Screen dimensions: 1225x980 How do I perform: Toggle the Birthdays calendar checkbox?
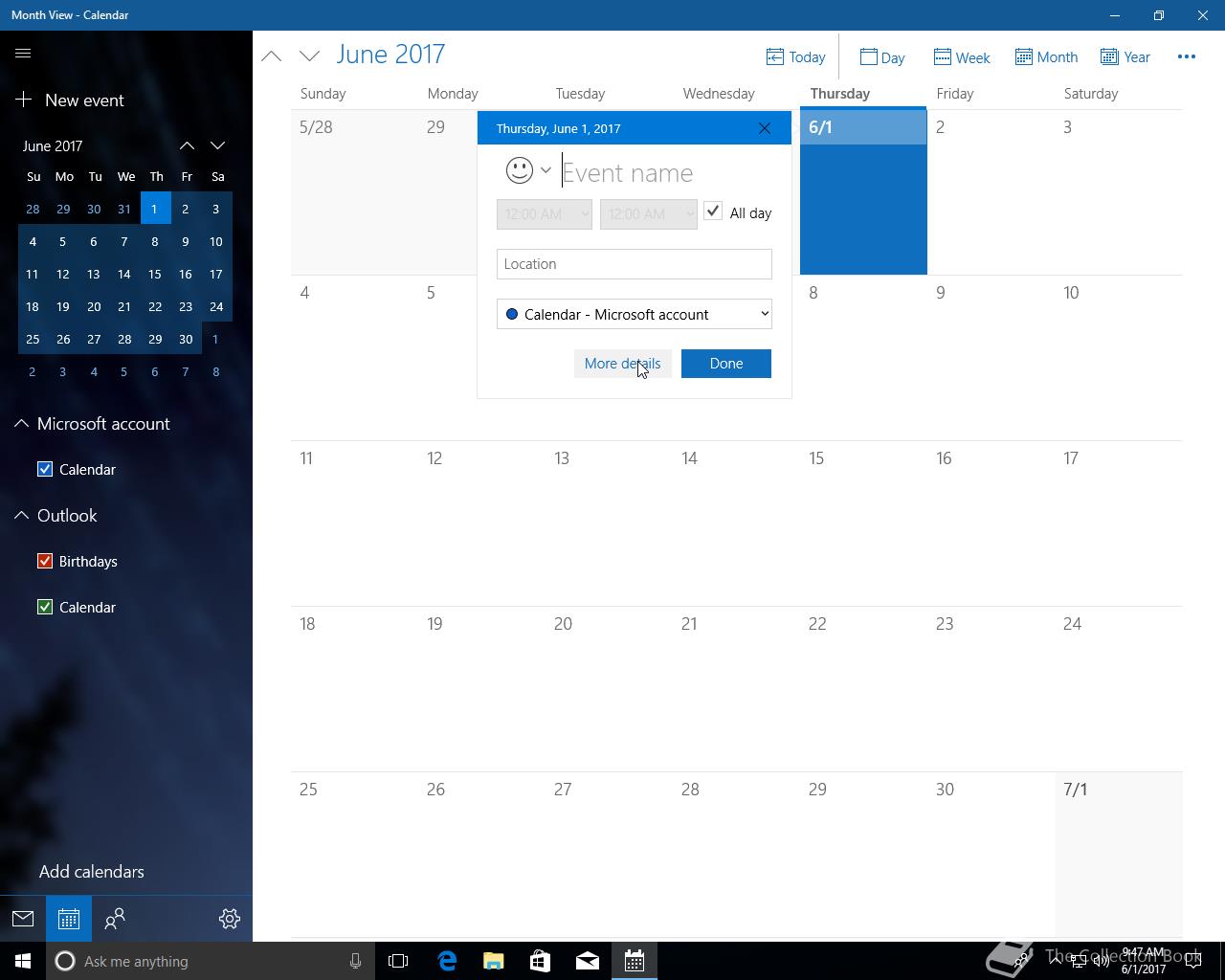tap(45, 561)
